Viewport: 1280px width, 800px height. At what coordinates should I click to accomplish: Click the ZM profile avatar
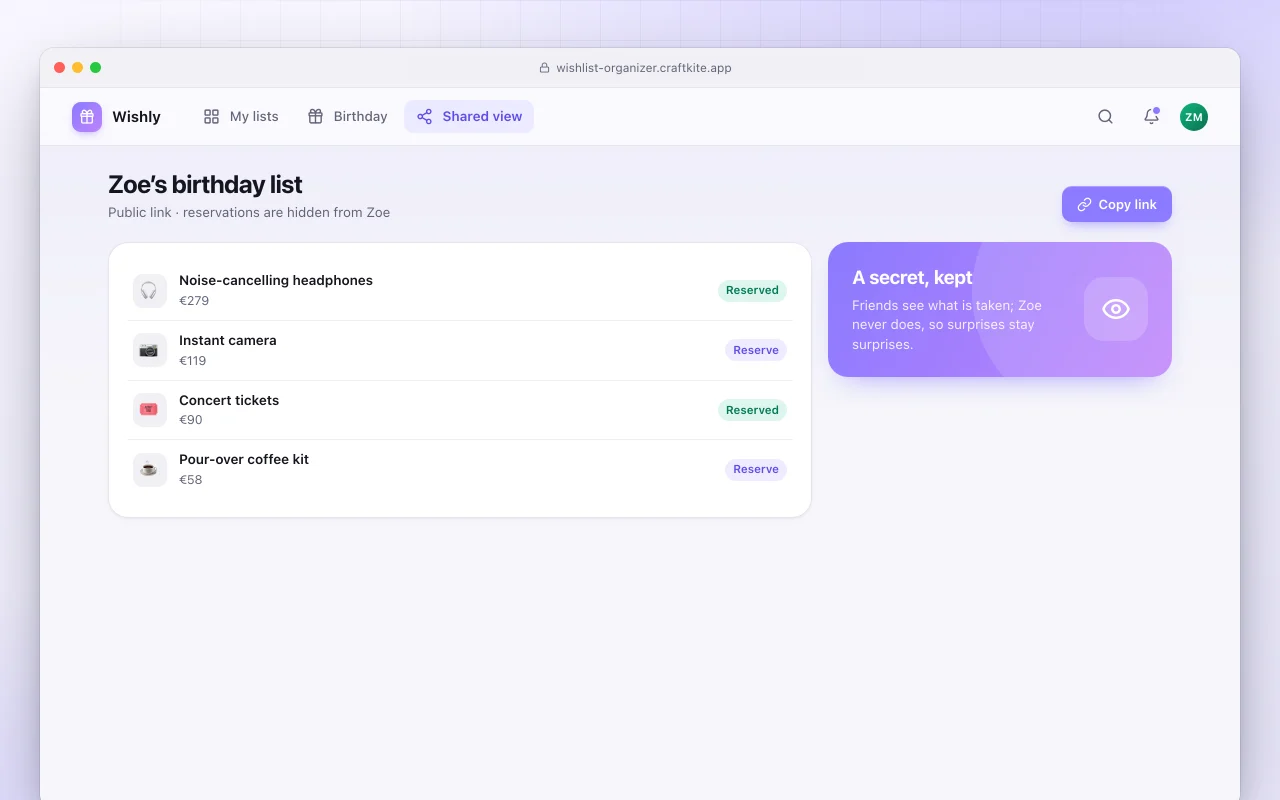(1194, 117)
